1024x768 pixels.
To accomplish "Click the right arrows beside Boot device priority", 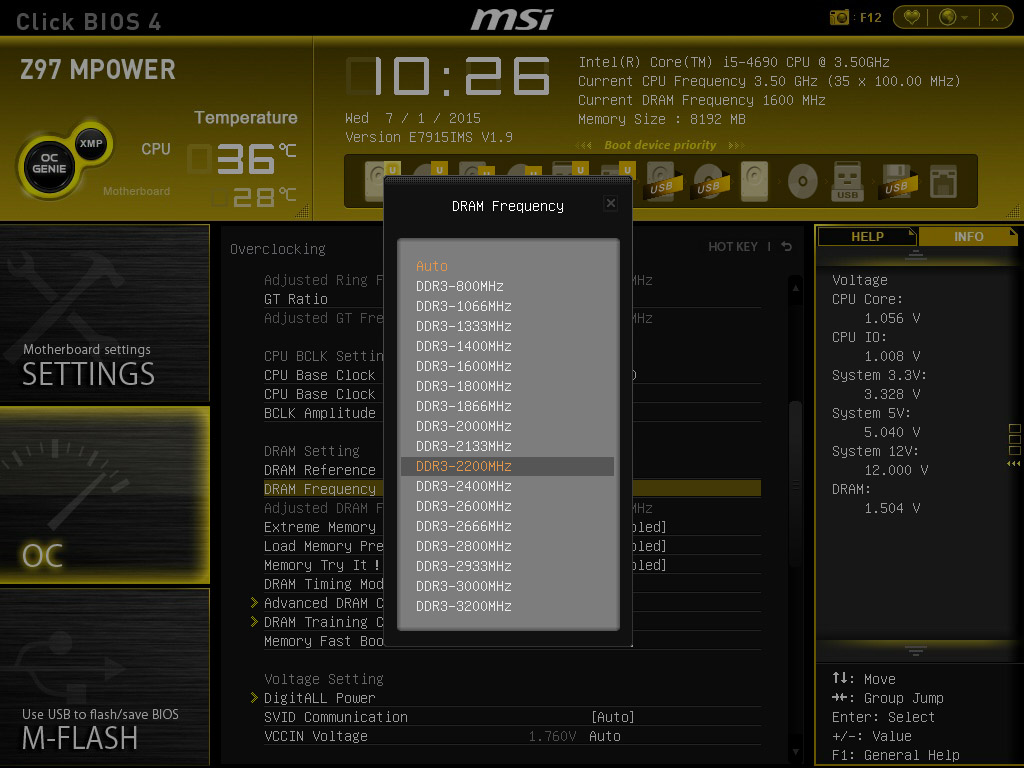I will click(736, 145).
